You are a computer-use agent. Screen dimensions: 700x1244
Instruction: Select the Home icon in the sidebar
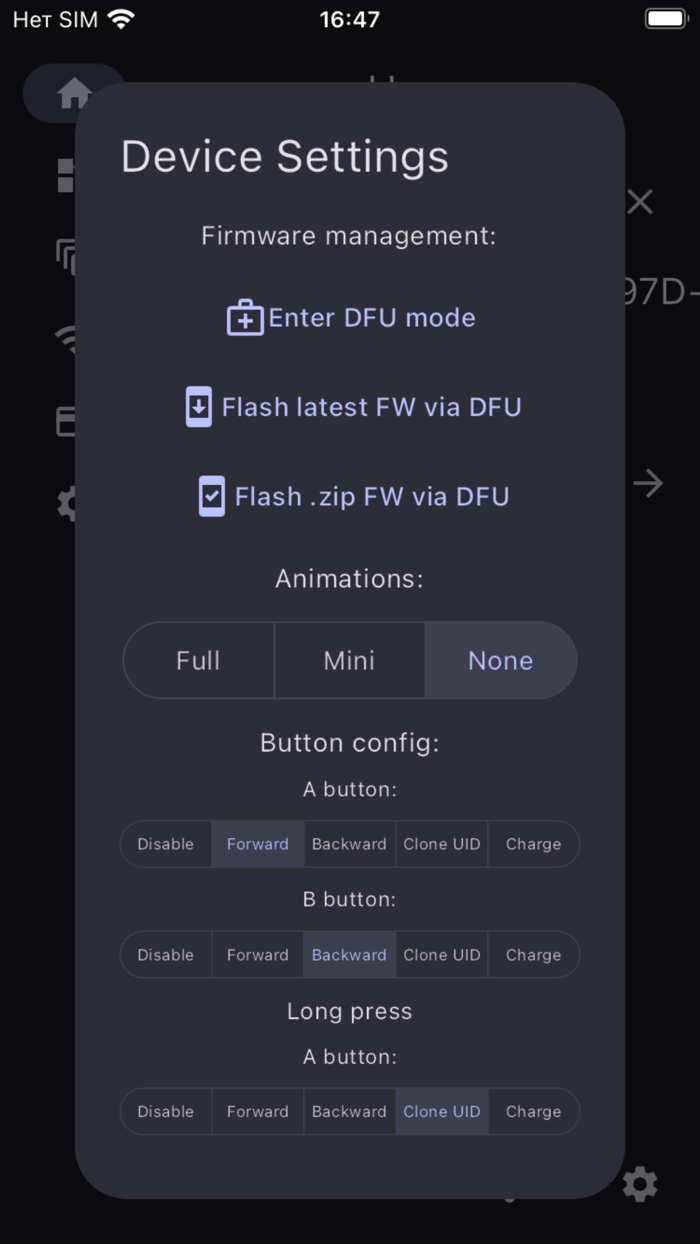[74, 92]
